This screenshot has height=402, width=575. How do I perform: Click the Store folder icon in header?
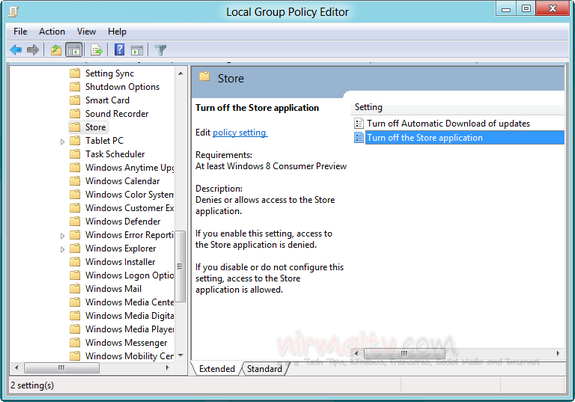point(205,76)
